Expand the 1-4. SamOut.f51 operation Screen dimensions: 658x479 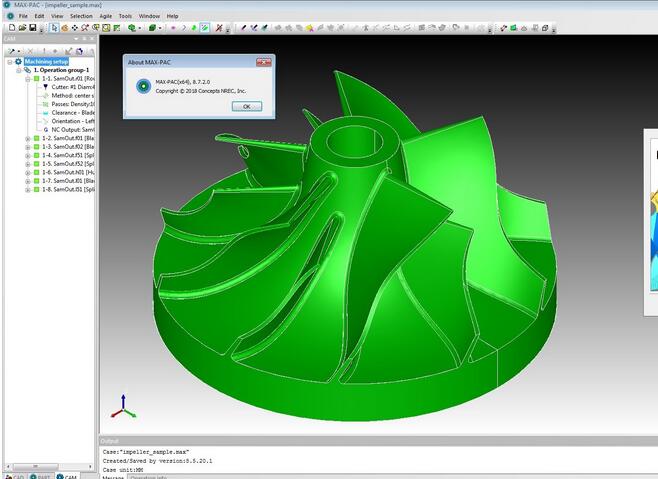click(x=28, y=155)
